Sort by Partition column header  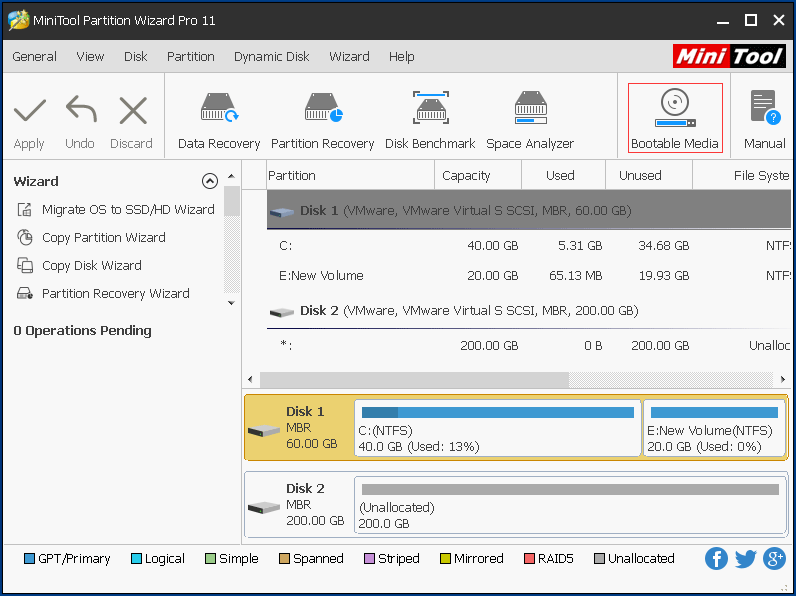click(350, 175)
